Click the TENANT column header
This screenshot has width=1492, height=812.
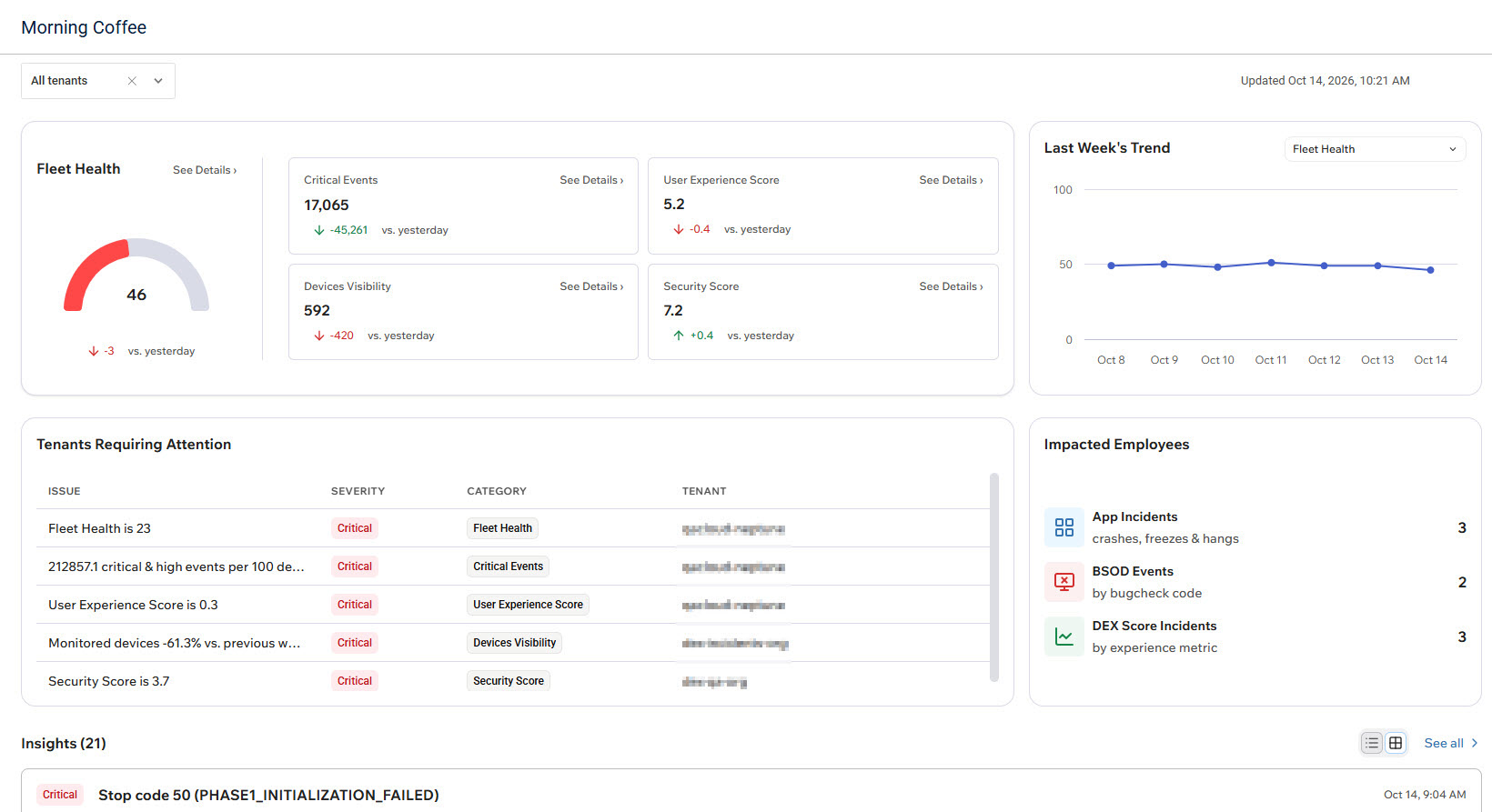[704, 491]
